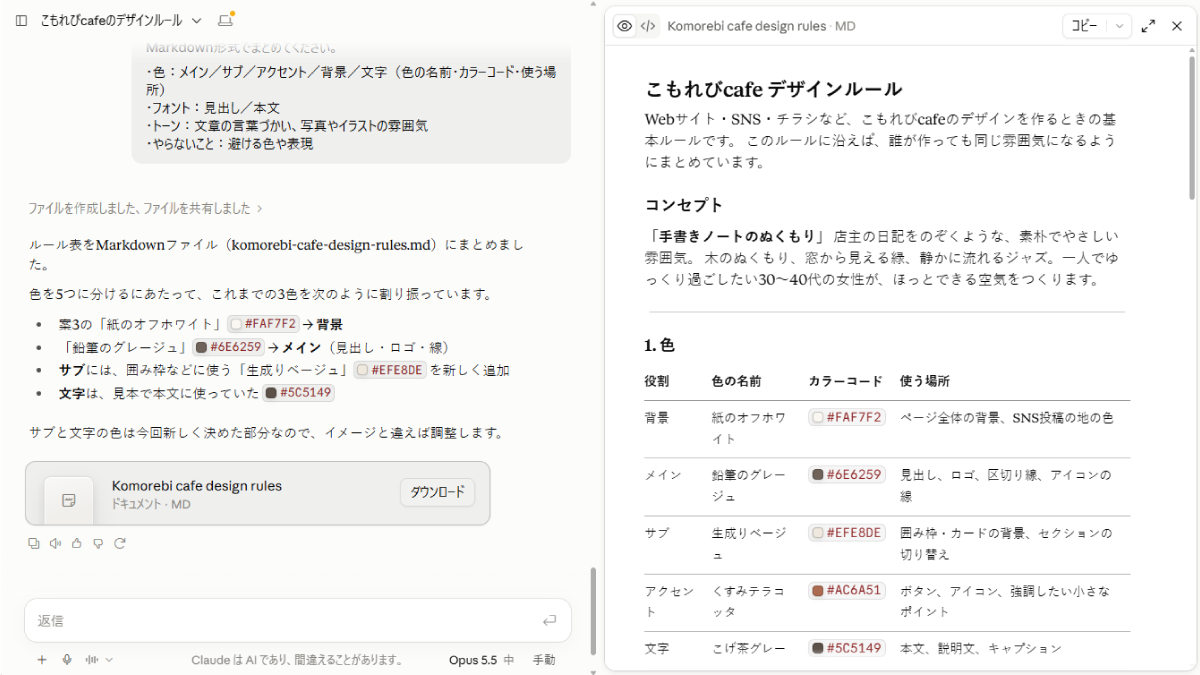This screenshot has height=675, width=1200.
Task: Add attachment with the plus icon
Action: 42,659
